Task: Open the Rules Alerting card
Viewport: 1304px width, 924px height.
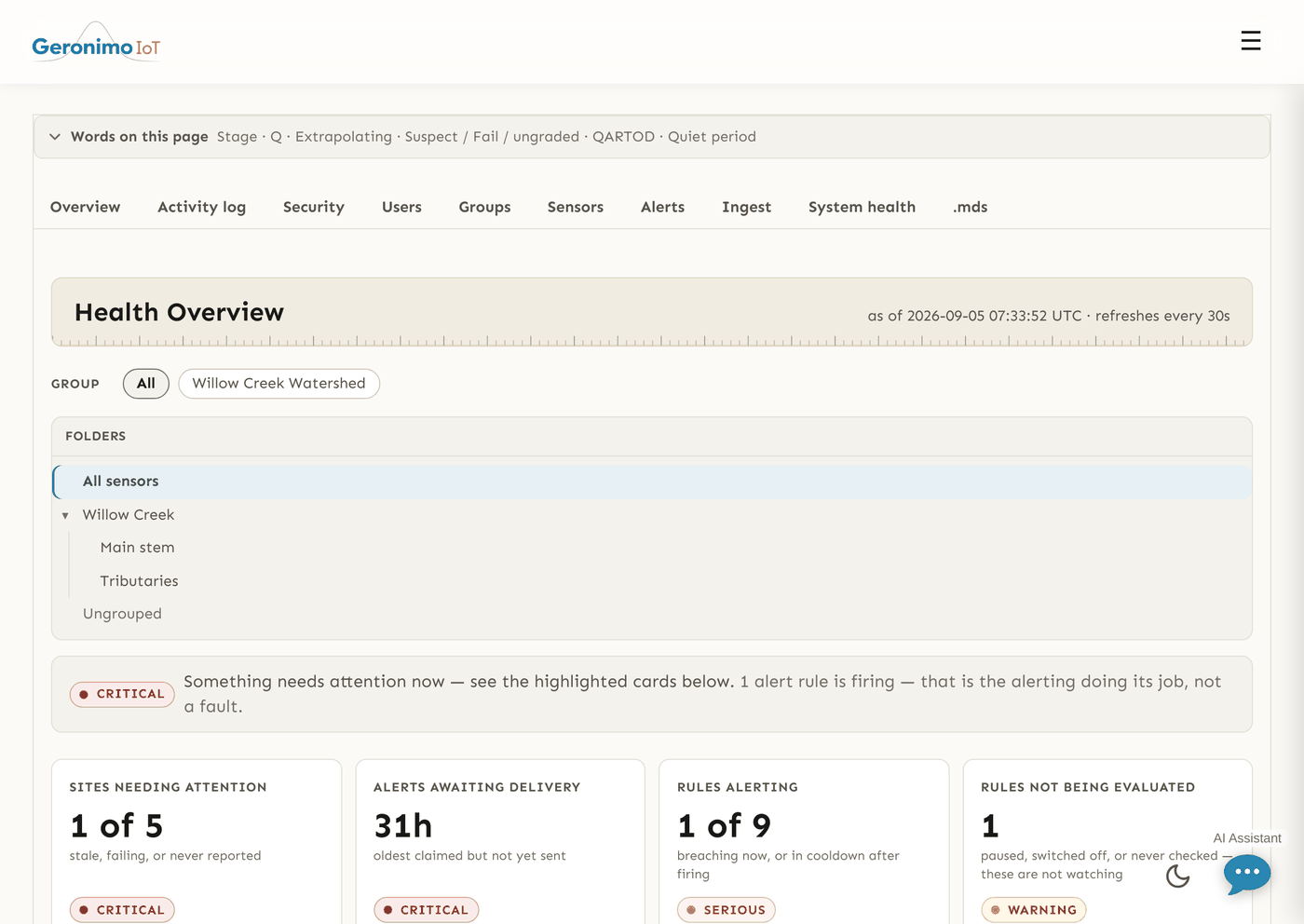Action: 804,842
